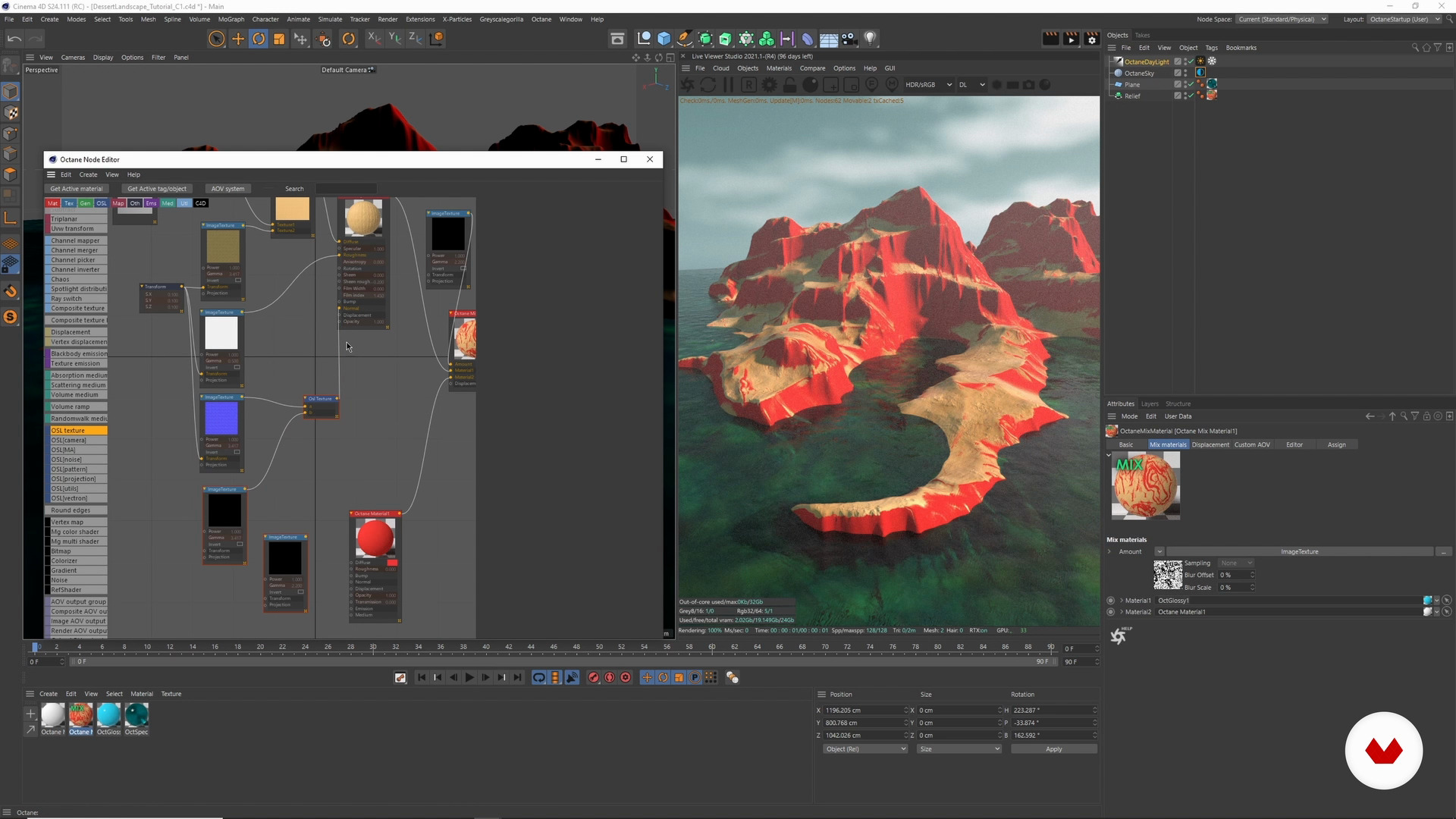The width and height of the screenshot is (1456, 819).
Task: Toggle the Mat node filter swatch
Action: point(52,203)
